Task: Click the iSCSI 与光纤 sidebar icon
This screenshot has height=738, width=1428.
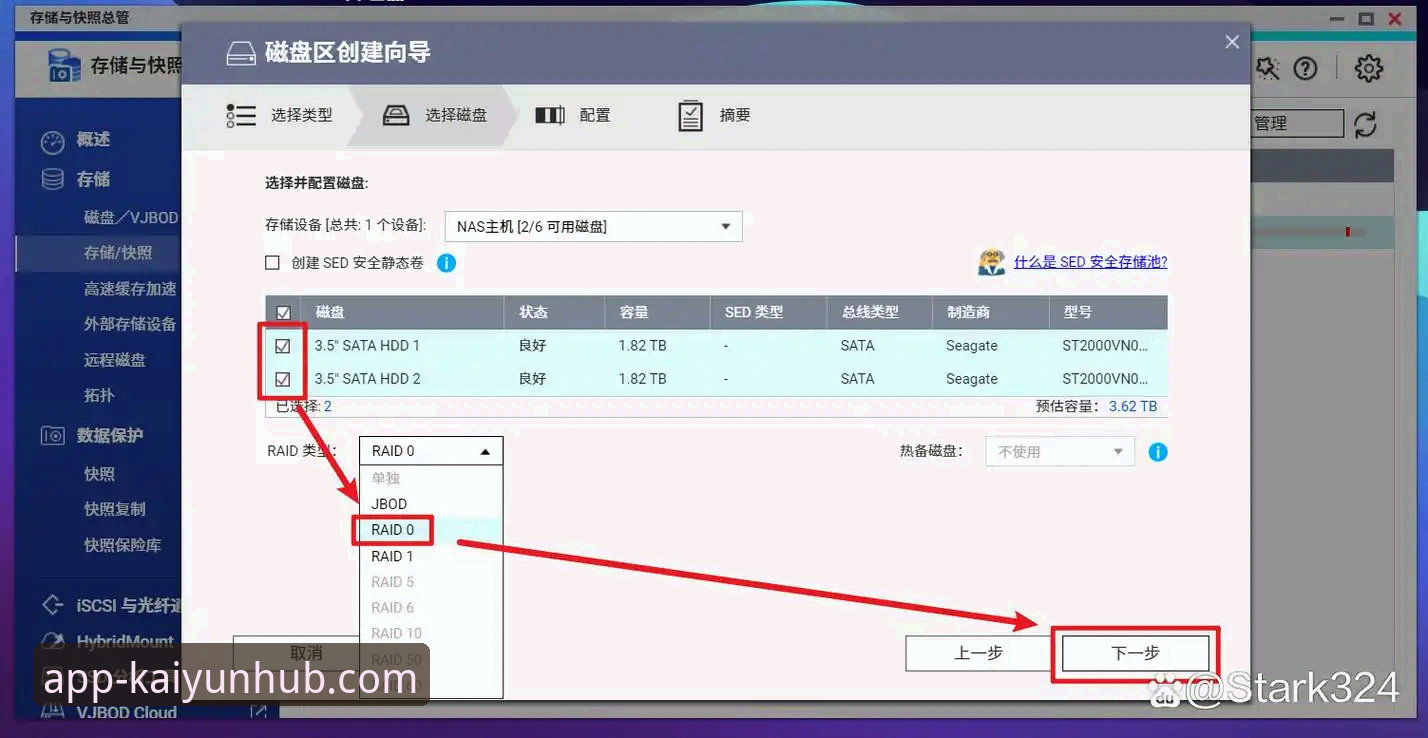Action: click(x=52, y=605)
